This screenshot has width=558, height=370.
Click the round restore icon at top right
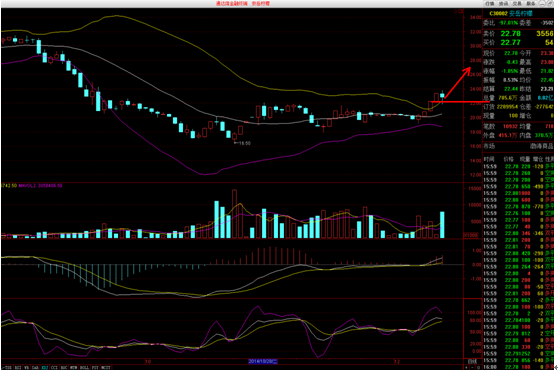[550, 3]
